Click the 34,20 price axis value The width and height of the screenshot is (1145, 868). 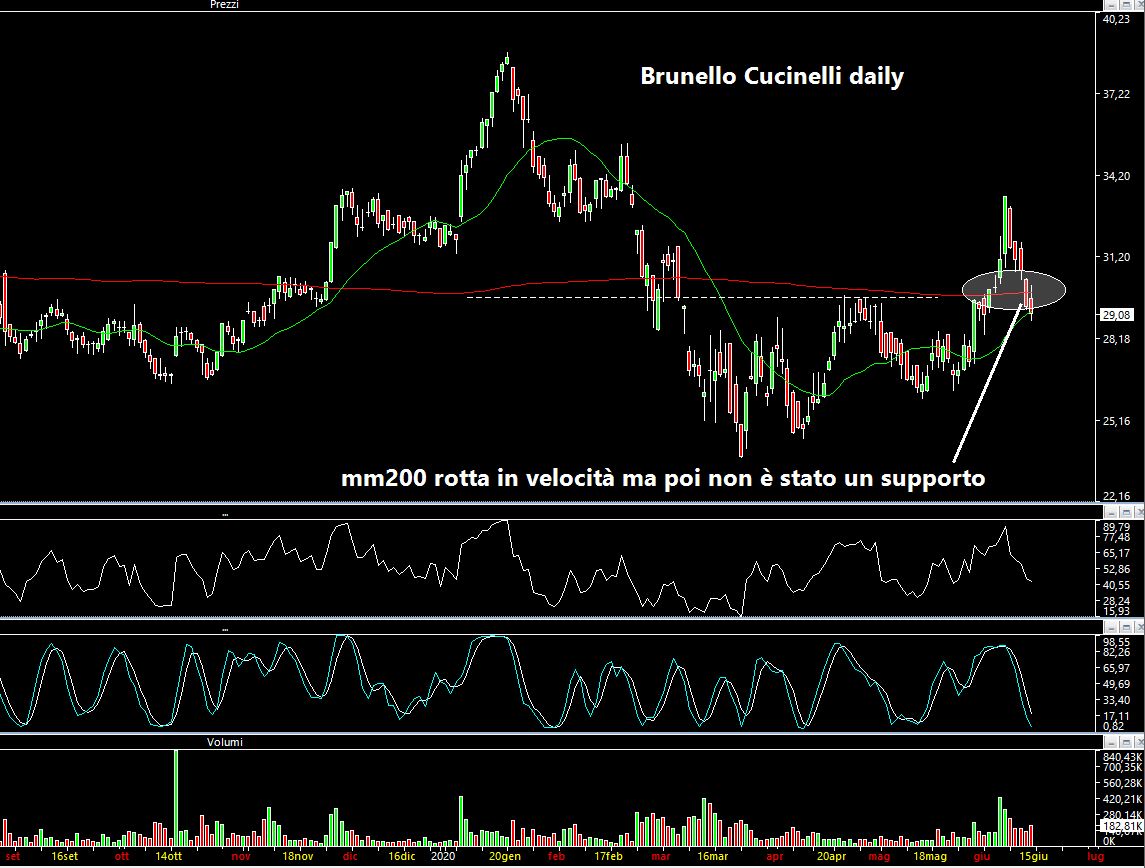pyautogui.click(x=1117, y=176)
